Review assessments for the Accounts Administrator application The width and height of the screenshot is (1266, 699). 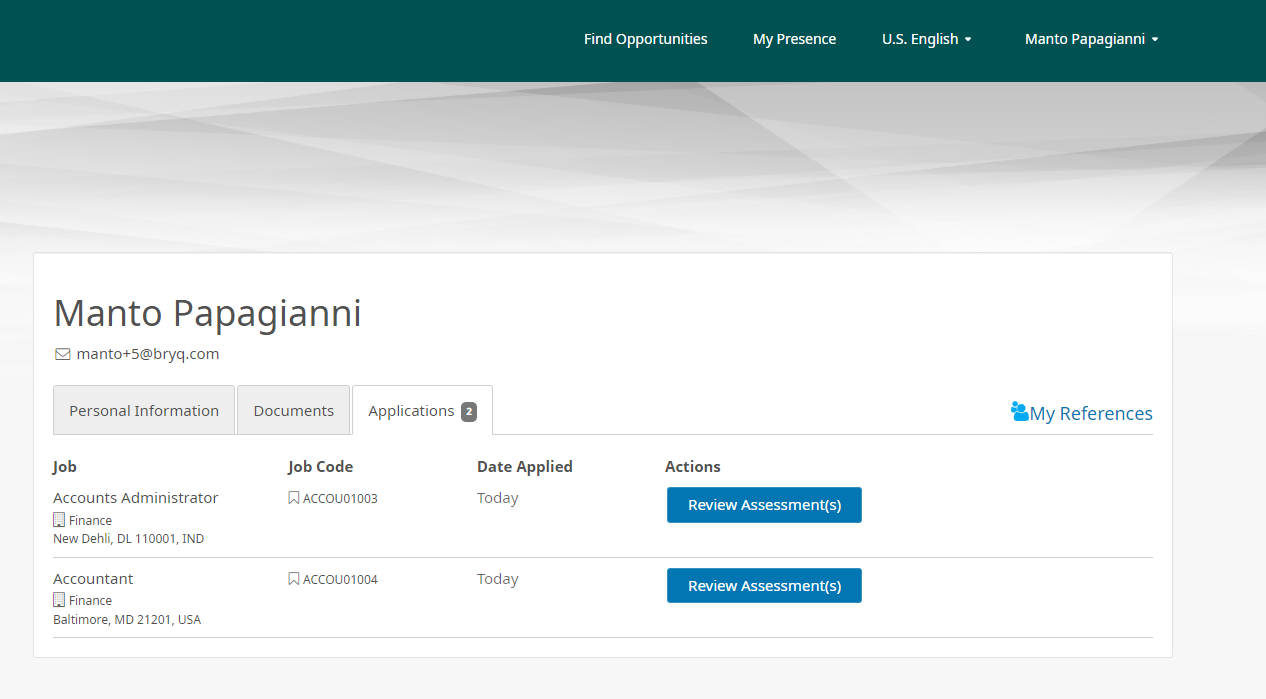tap(764, 505)
